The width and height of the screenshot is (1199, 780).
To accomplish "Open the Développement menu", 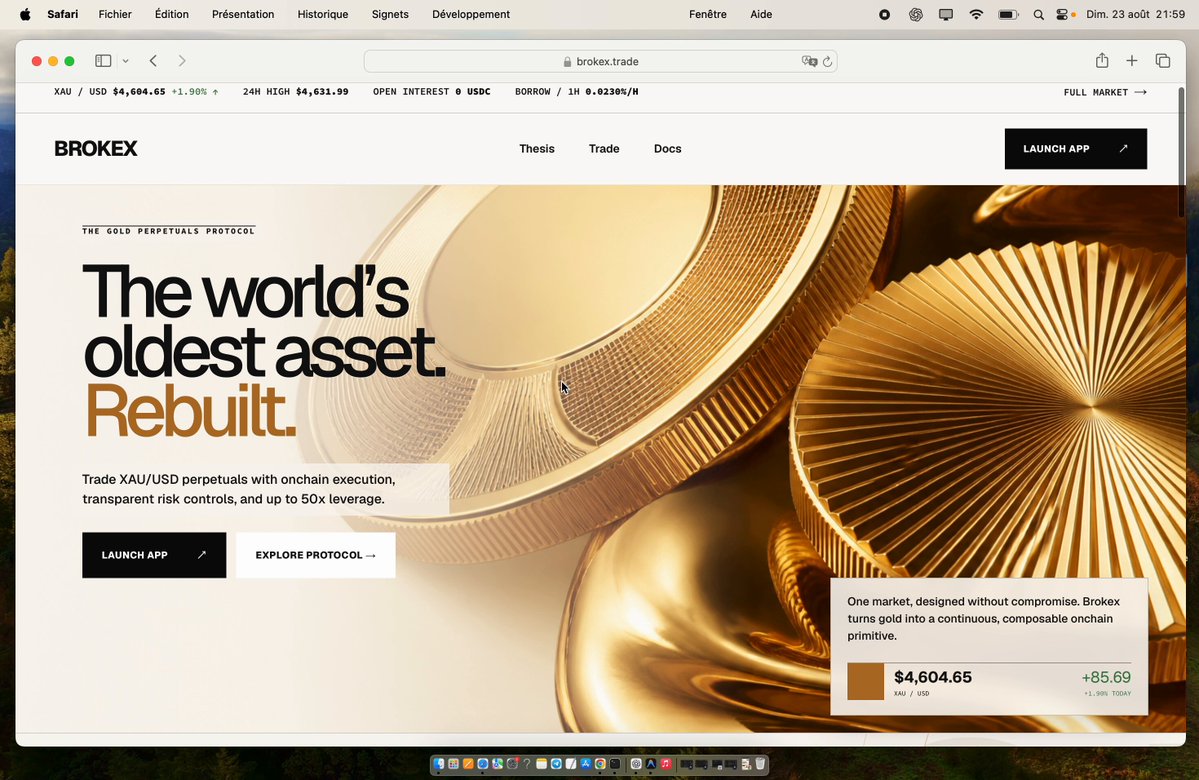I will tap(471, 14).
